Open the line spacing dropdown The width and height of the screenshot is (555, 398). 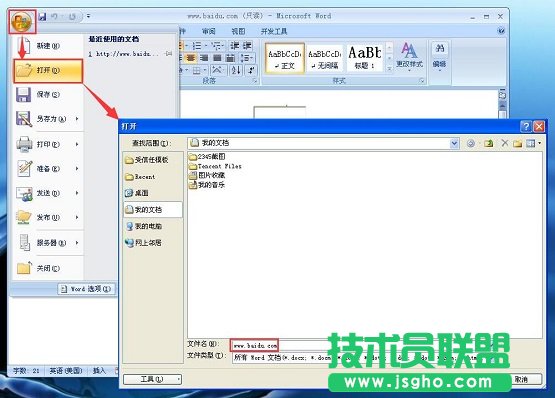247,58
